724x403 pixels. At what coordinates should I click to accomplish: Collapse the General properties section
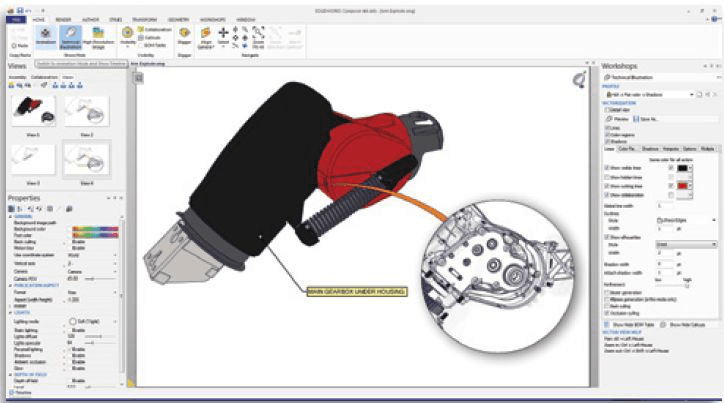[x=11, y=217]
